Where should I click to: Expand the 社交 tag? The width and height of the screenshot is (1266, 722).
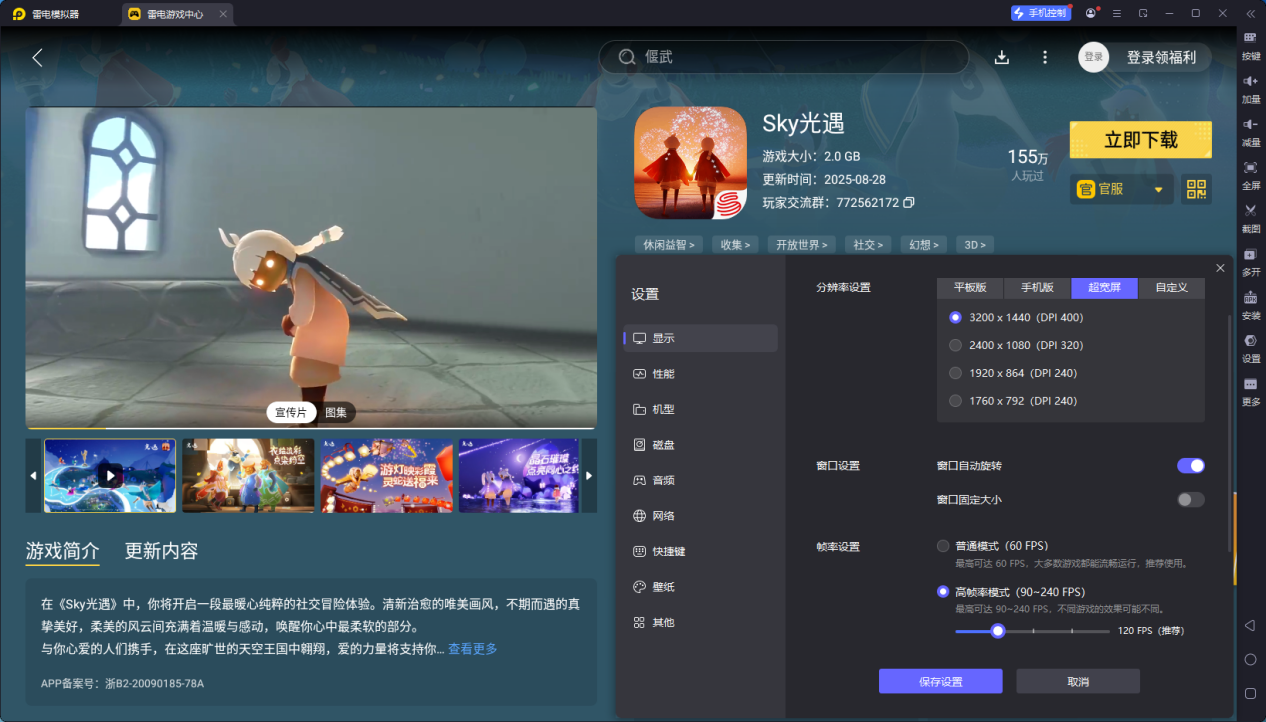(x=868, y=245)
